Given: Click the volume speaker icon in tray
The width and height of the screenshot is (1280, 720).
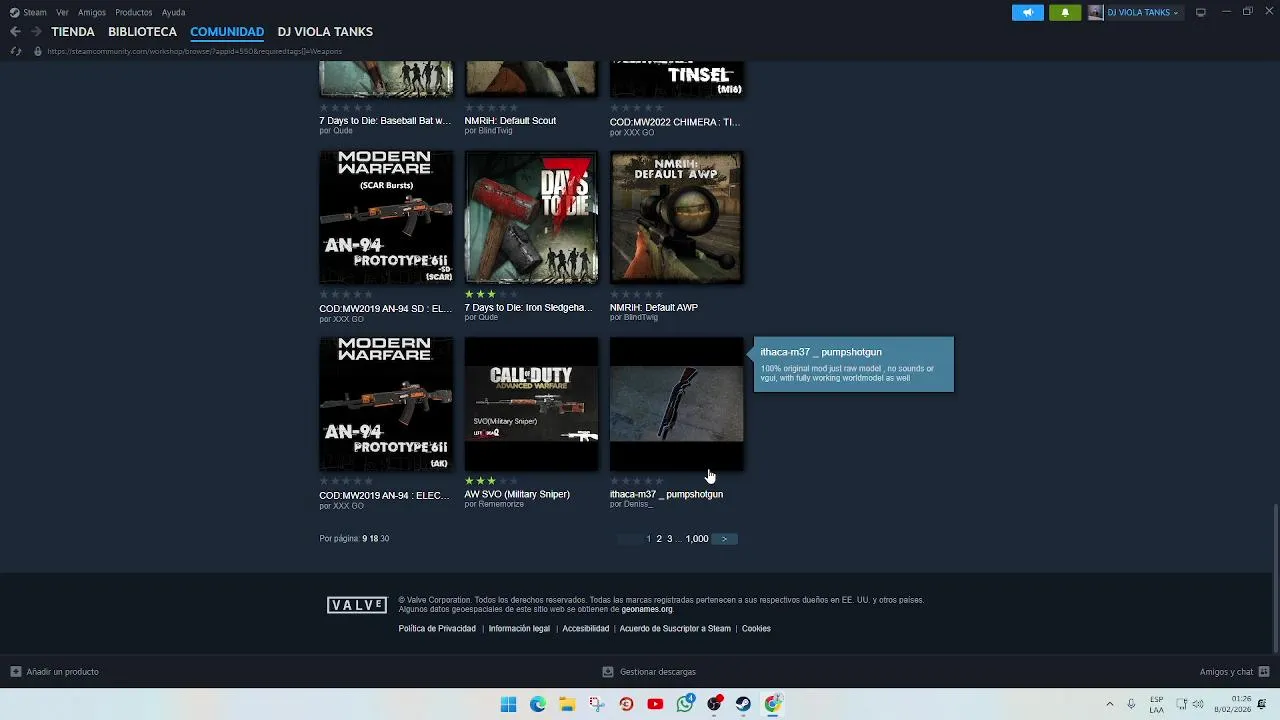Looking at the screenshot, I should coord(1198,704).
